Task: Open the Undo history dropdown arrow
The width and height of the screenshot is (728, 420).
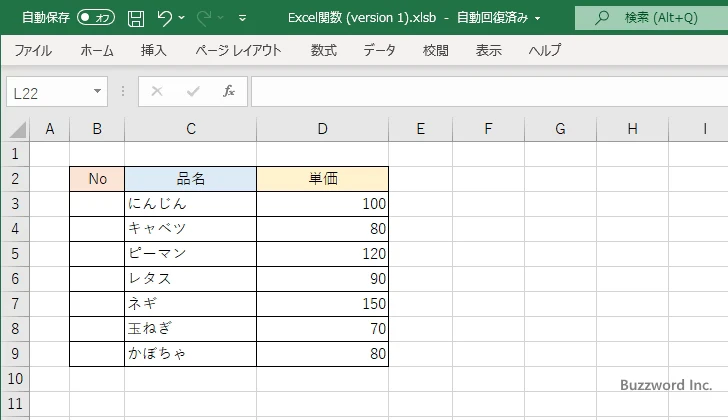Action: [x=183, y=18]
